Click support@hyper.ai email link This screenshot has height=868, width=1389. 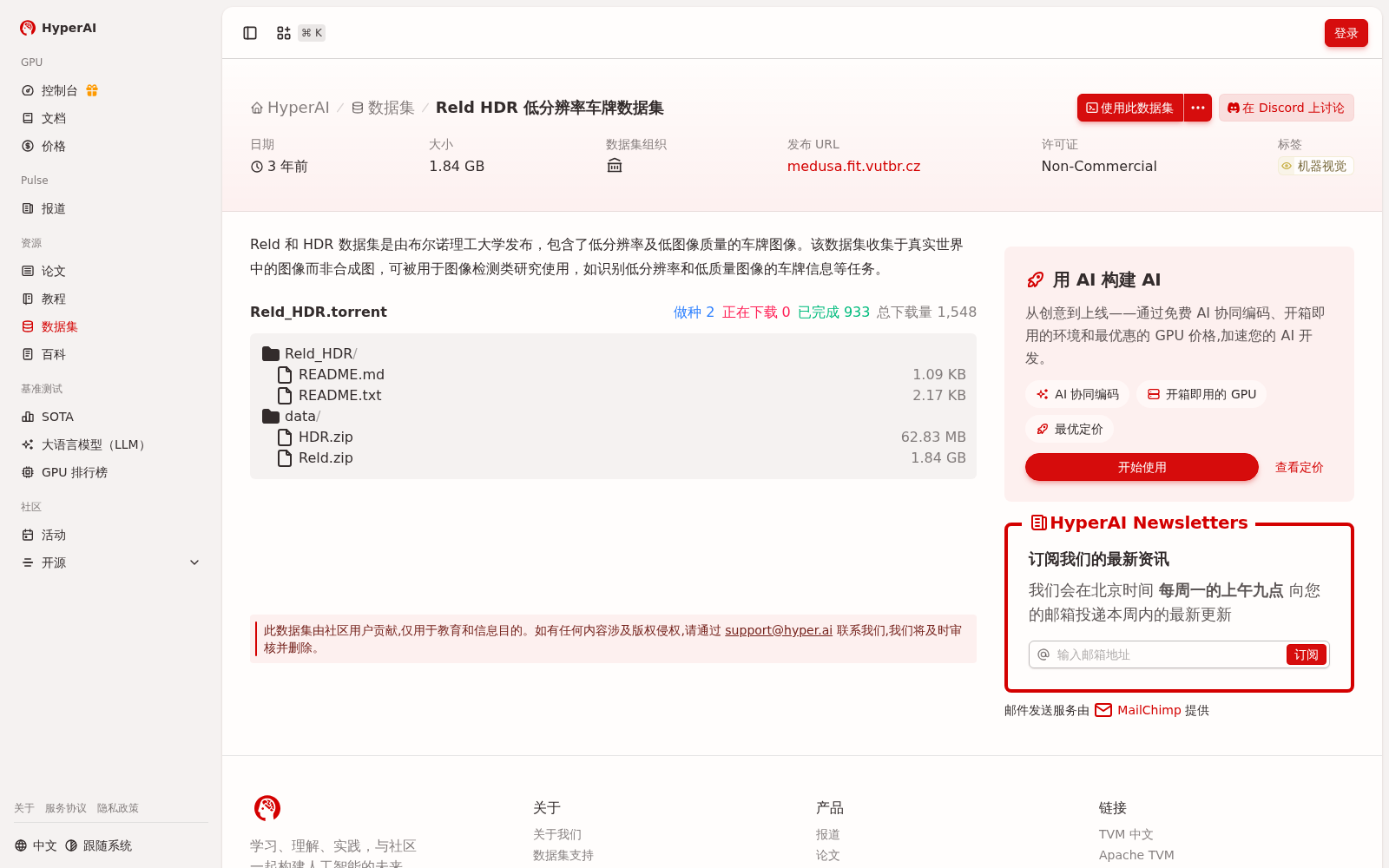[x=779, y=630]
